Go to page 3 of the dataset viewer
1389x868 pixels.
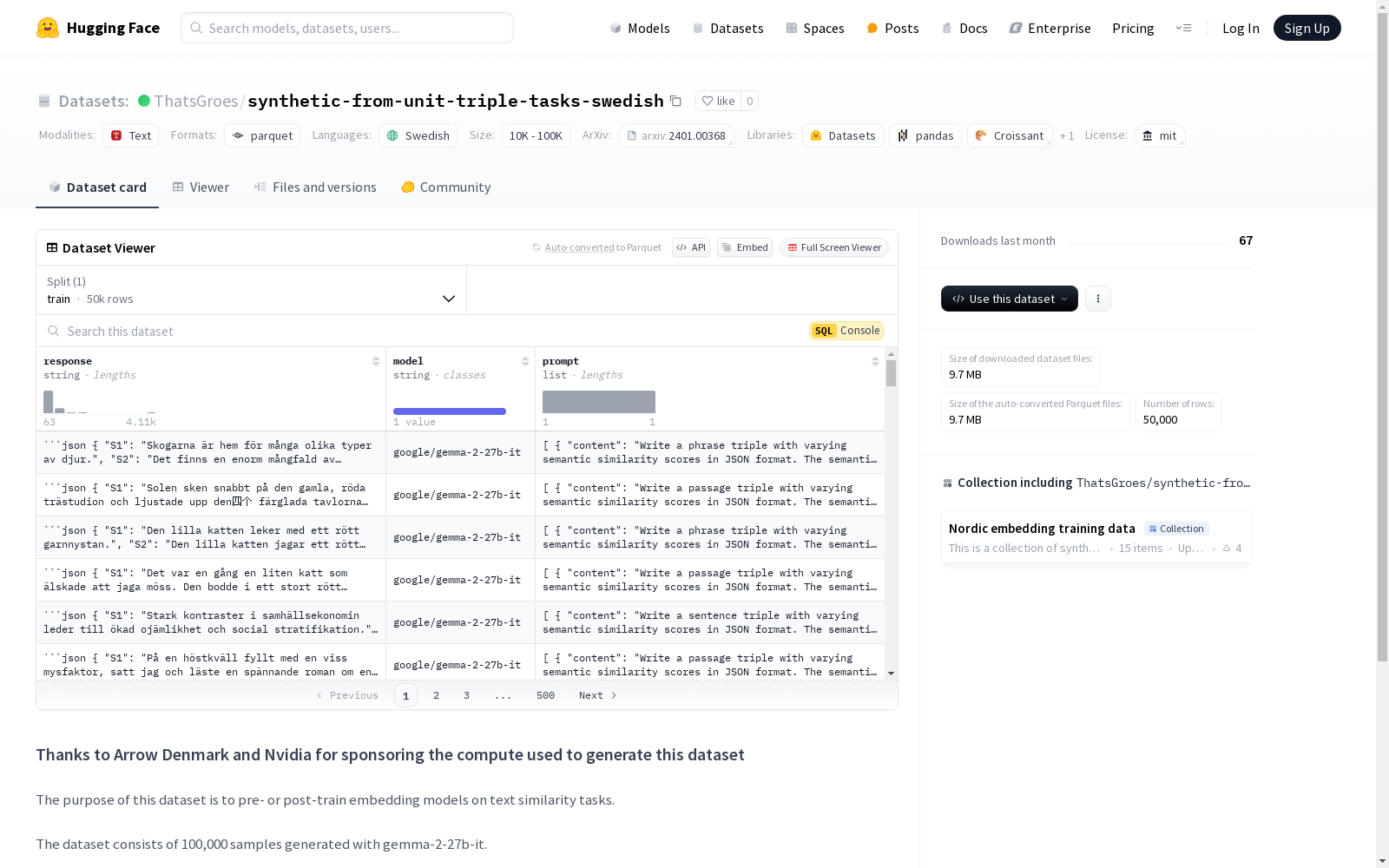click(x=466, y=695)
